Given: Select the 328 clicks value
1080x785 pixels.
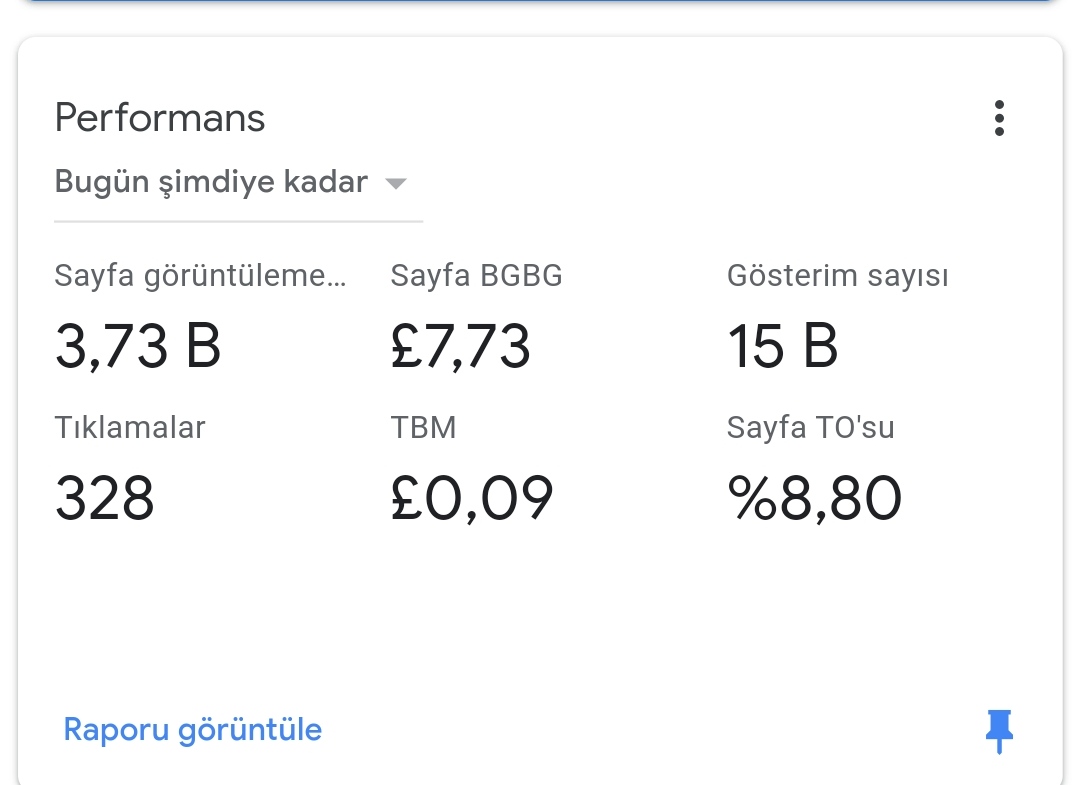Looking at the screenshot, I should (x=105, y=498).
